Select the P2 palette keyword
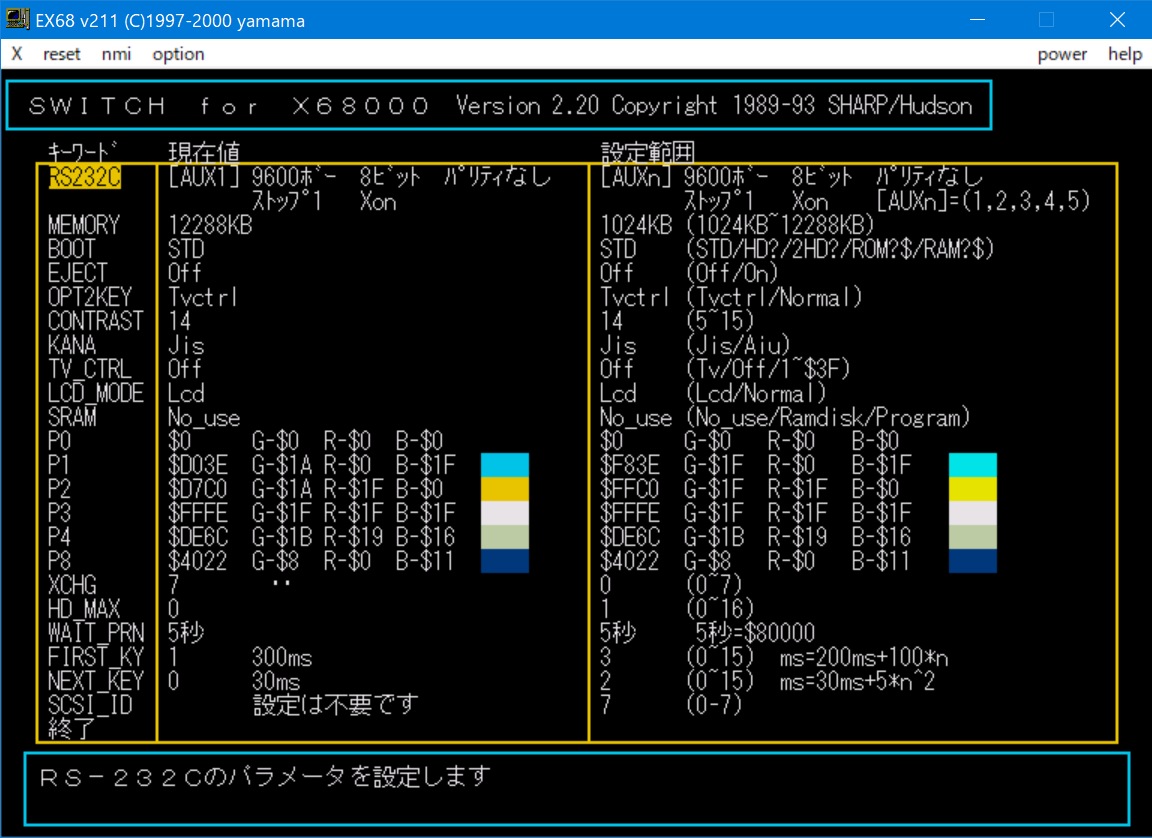Screen dimensions: 1152x838 tap(60, 489)
